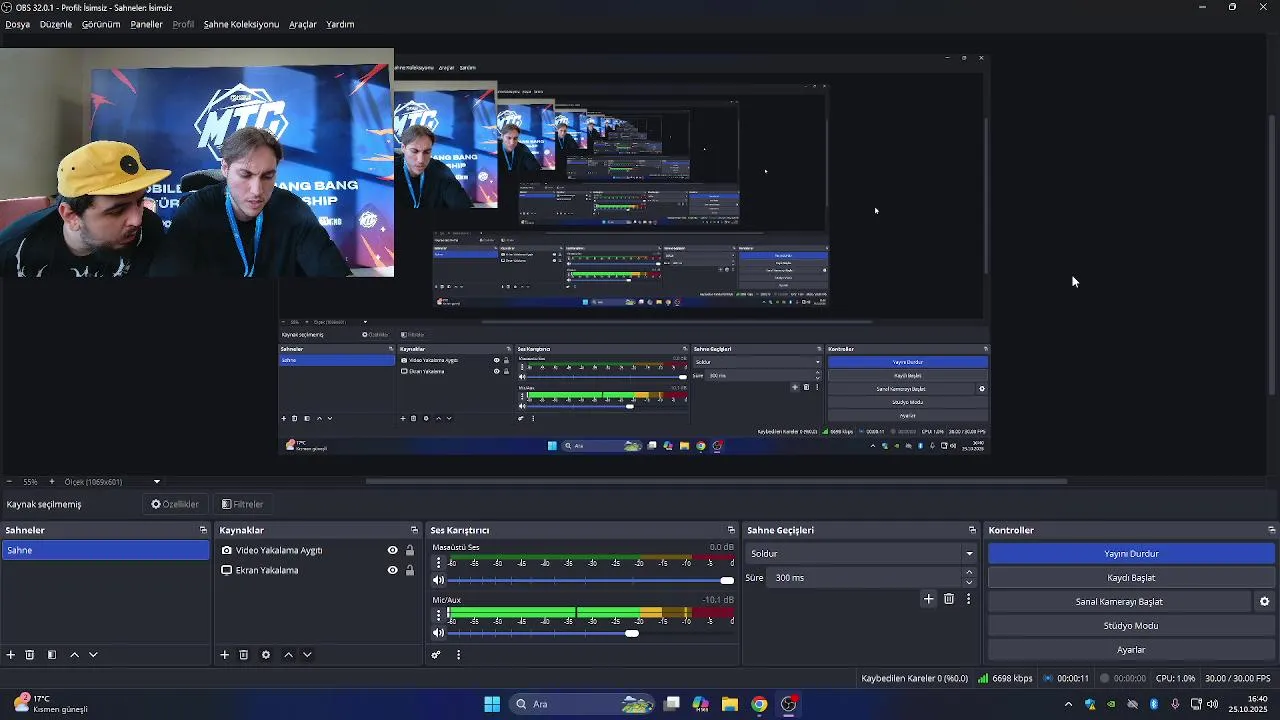1280x720 pixels.
Task: Delete the selected scene via trash icon
Action: pyautogui.click(x=30, y=655)
